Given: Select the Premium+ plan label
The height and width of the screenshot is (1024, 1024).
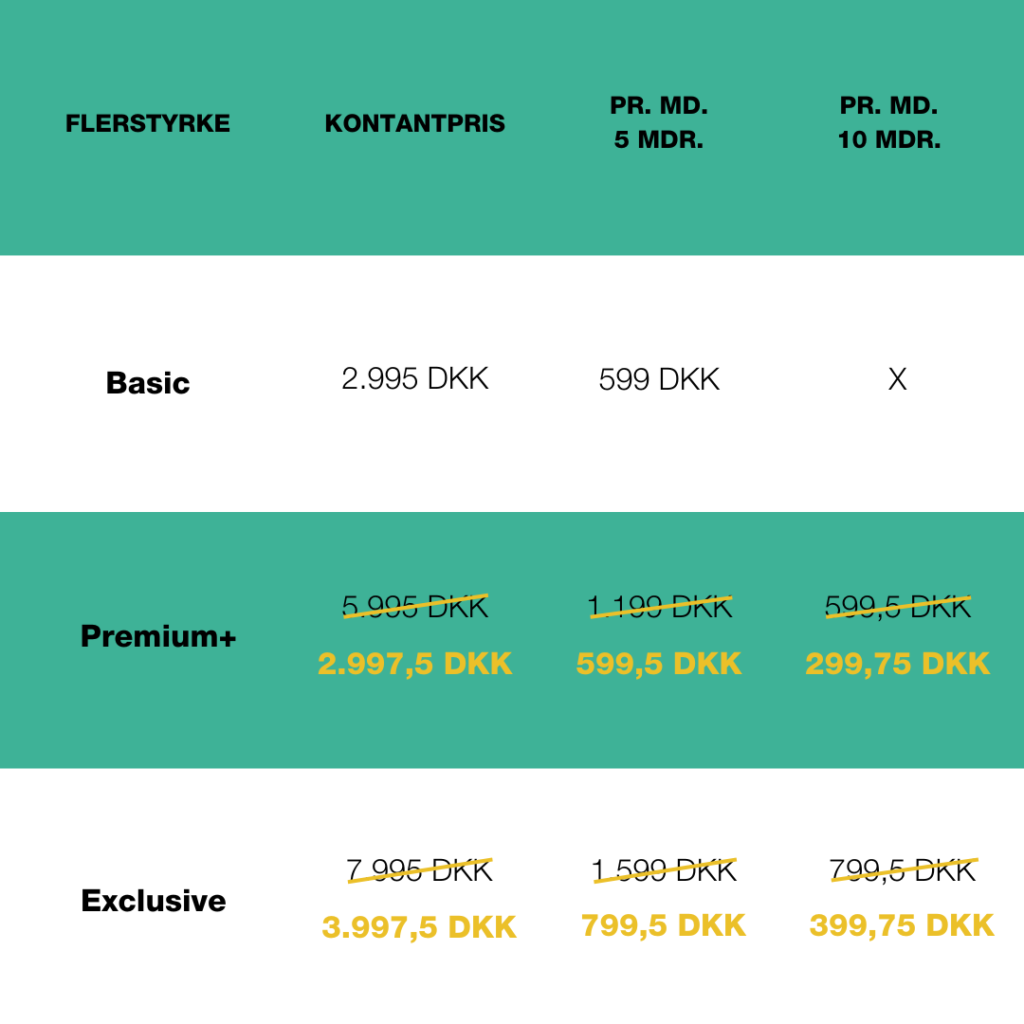Looking at the screenshot, I should (158, 636).
